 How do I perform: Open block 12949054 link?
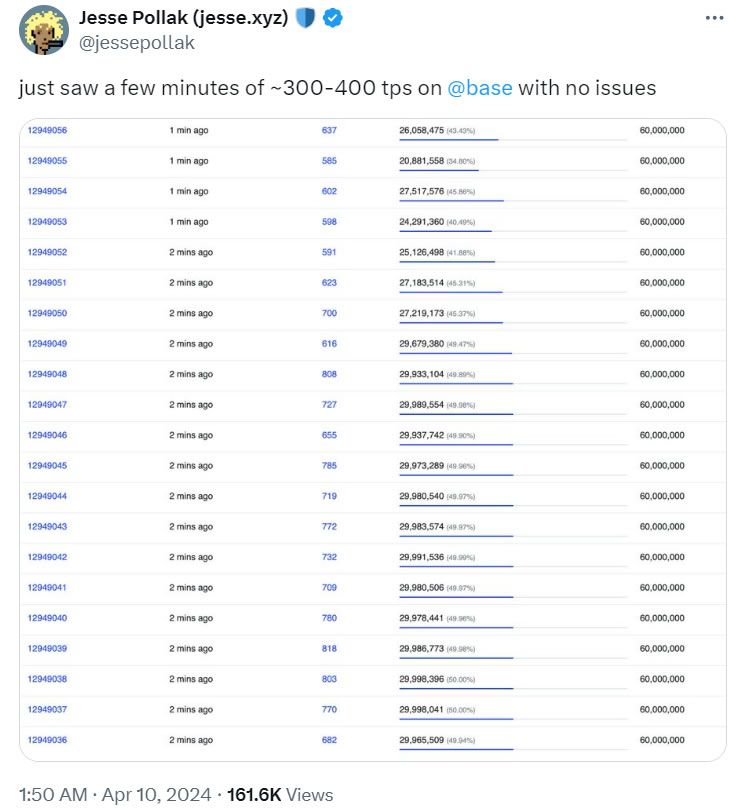click(47, 191)
